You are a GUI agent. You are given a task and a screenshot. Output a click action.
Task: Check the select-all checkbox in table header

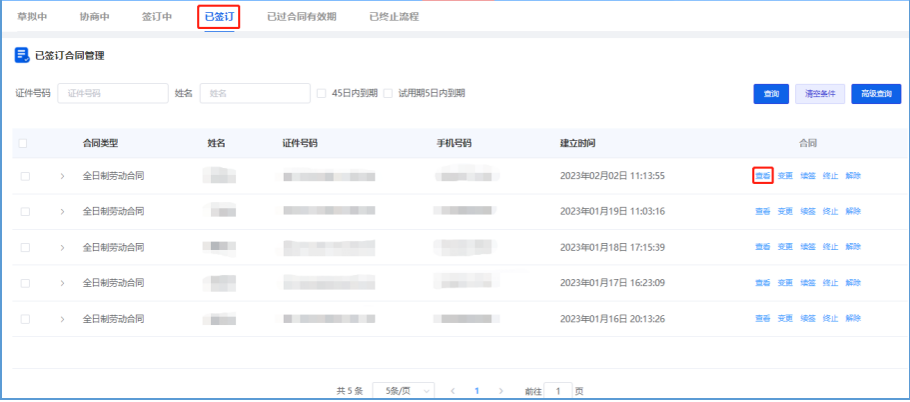click(x=24, y=143)
